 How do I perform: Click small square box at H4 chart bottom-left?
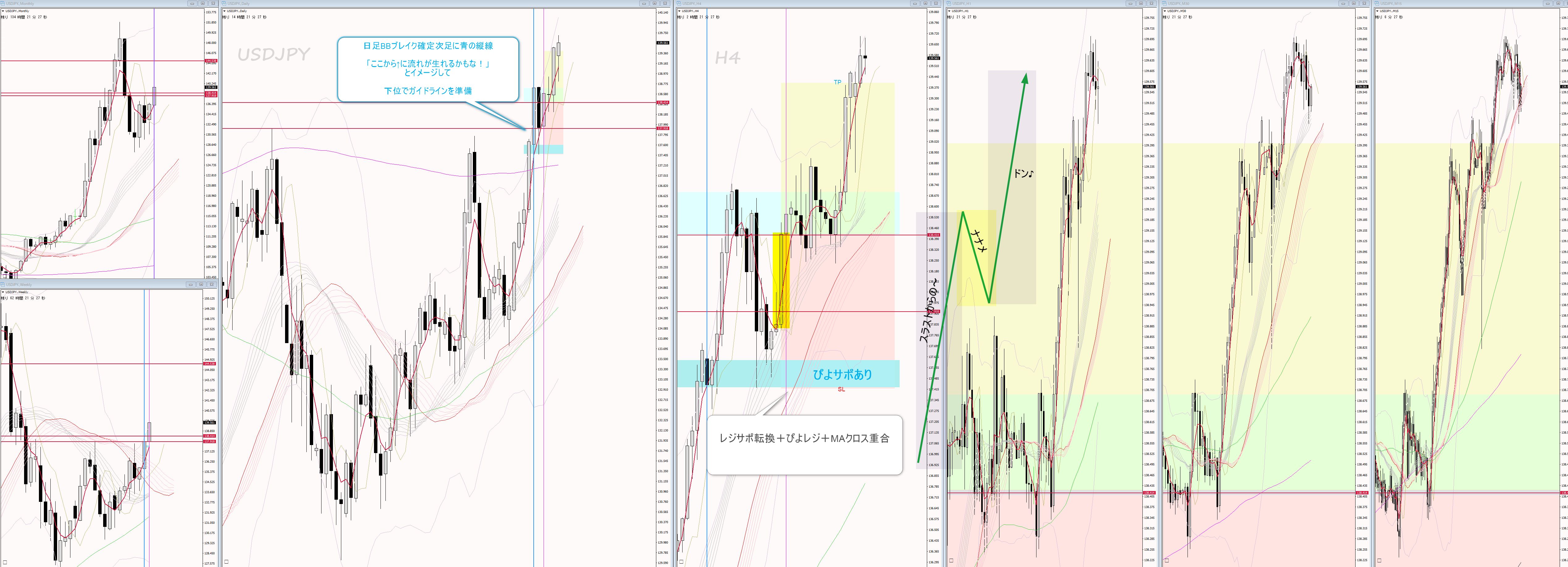(681, 561)
